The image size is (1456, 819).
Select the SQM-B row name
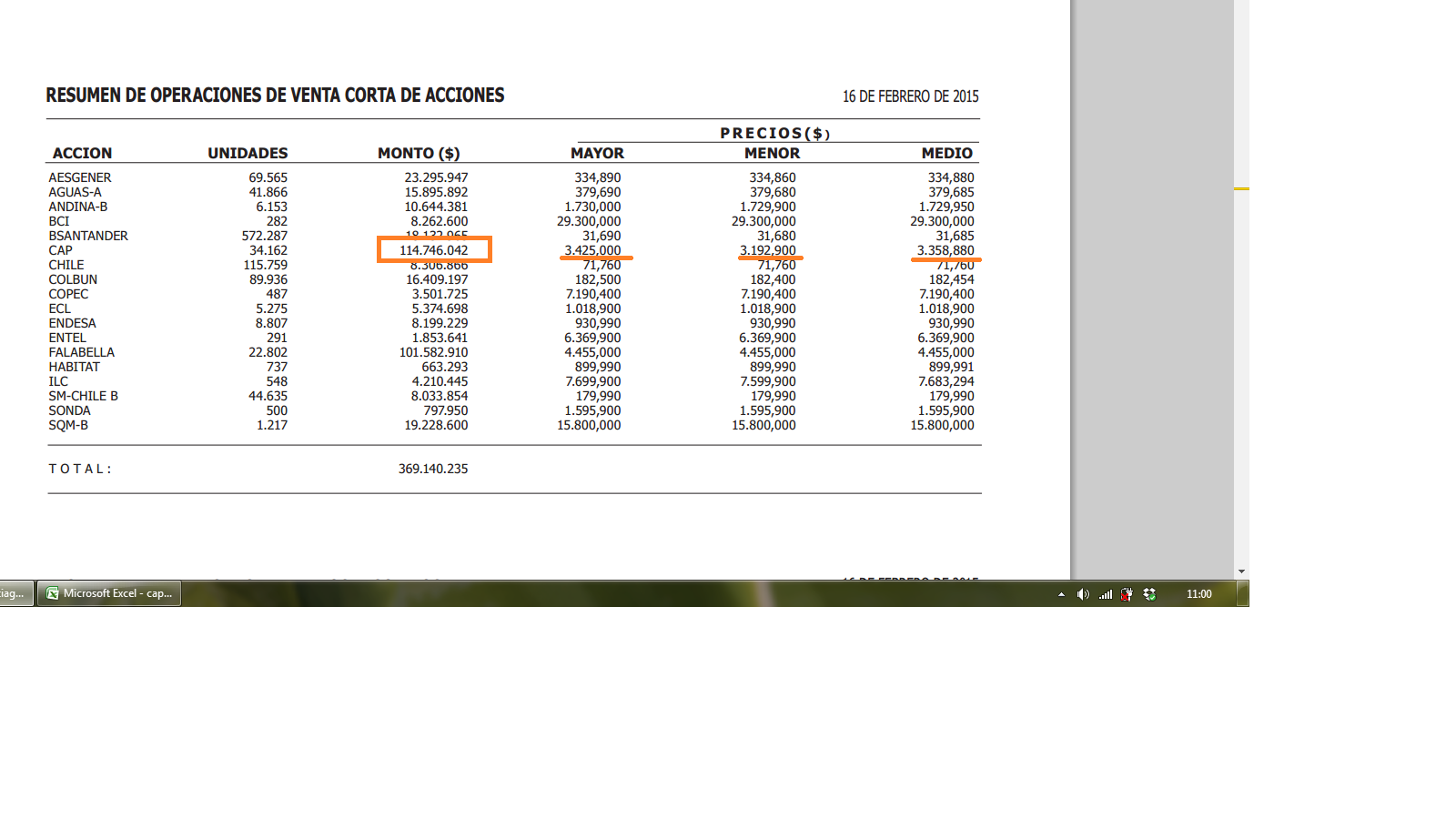point(68,425)
